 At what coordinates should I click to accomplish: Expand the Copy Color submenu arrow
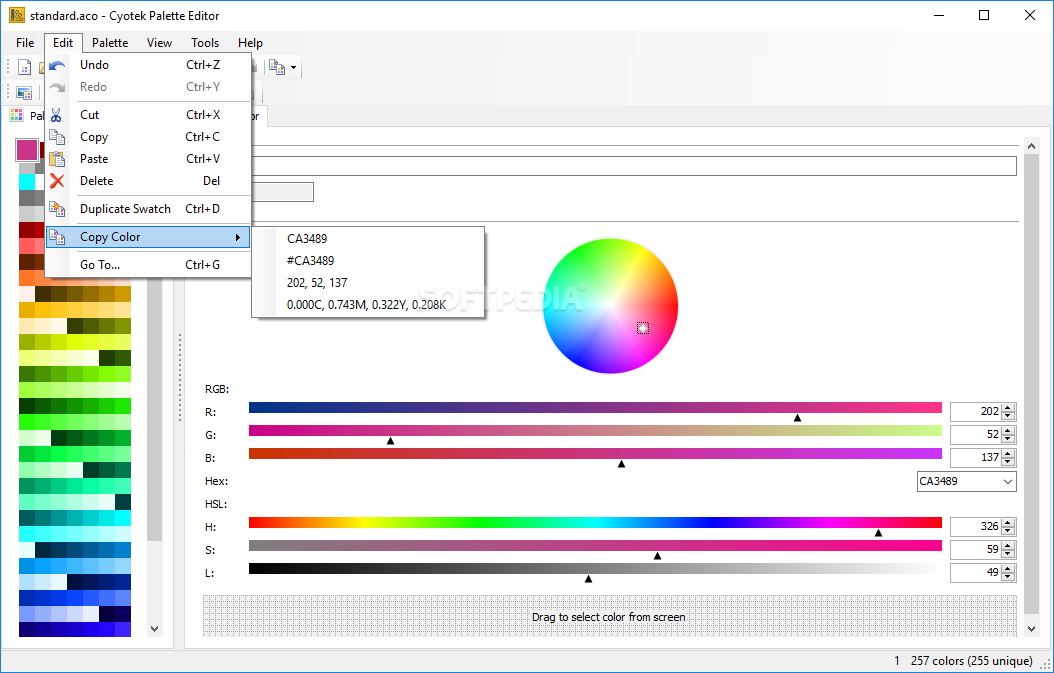[237, 237]
